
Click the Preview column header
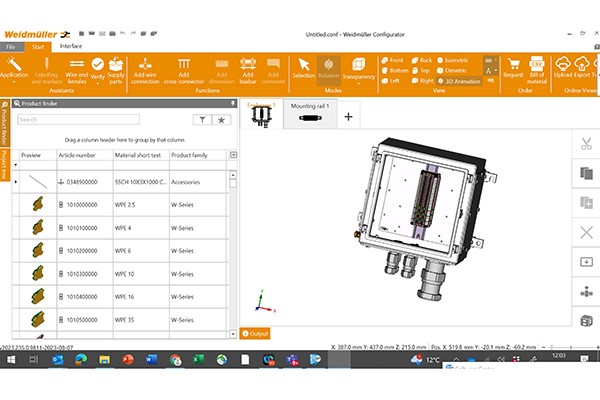(38, 155)
